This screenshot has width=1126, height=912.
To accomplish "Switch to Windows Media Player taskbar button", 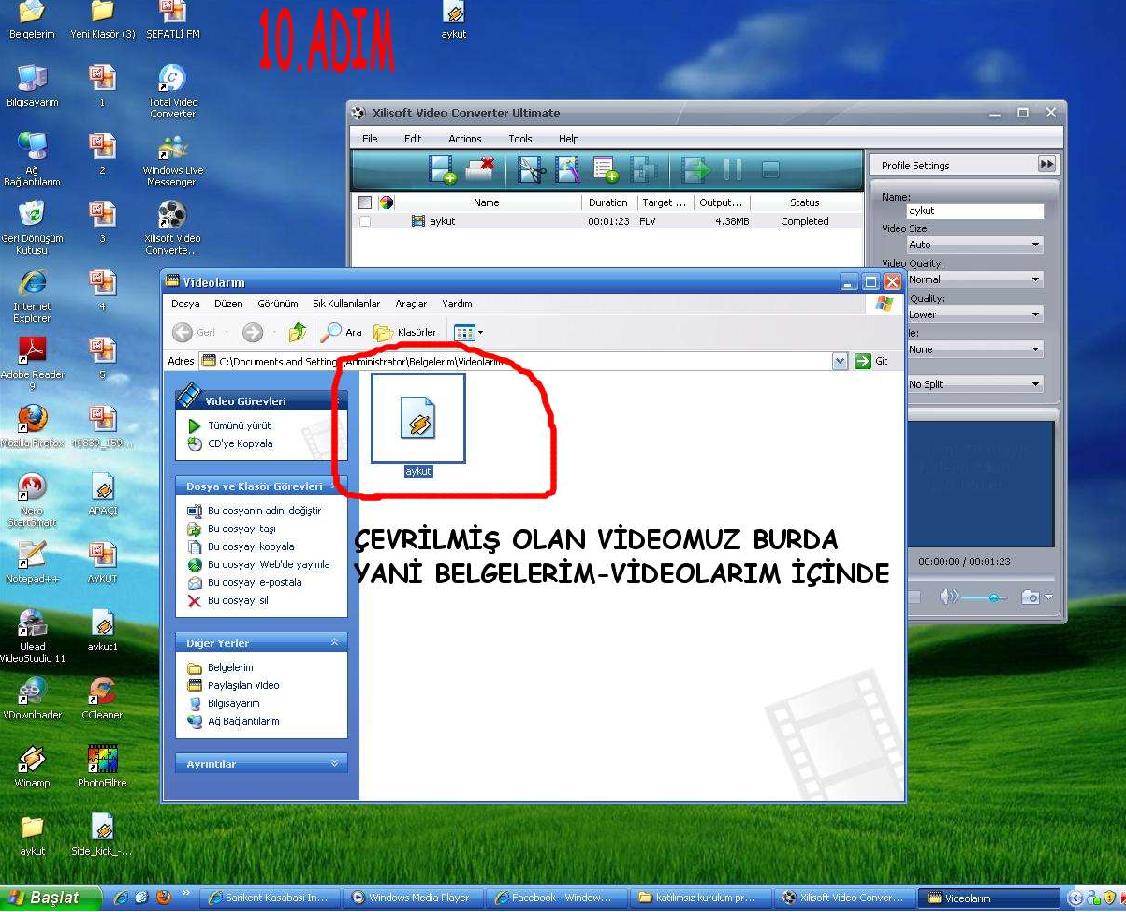I will coord(413,898).
